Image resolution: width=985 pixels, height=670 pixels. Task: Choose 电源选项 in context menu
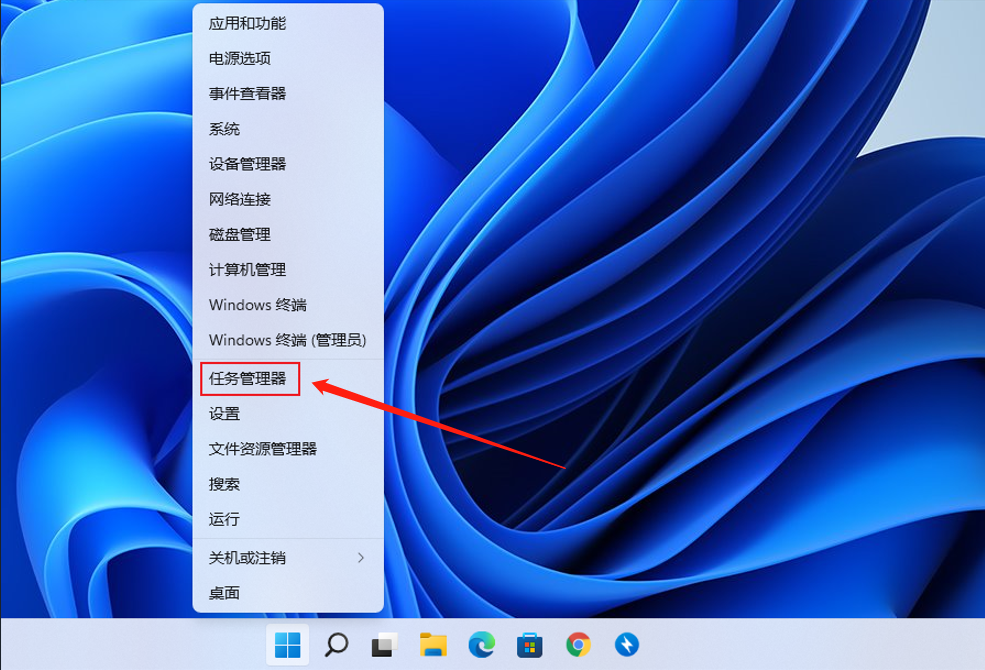[240, 58]
